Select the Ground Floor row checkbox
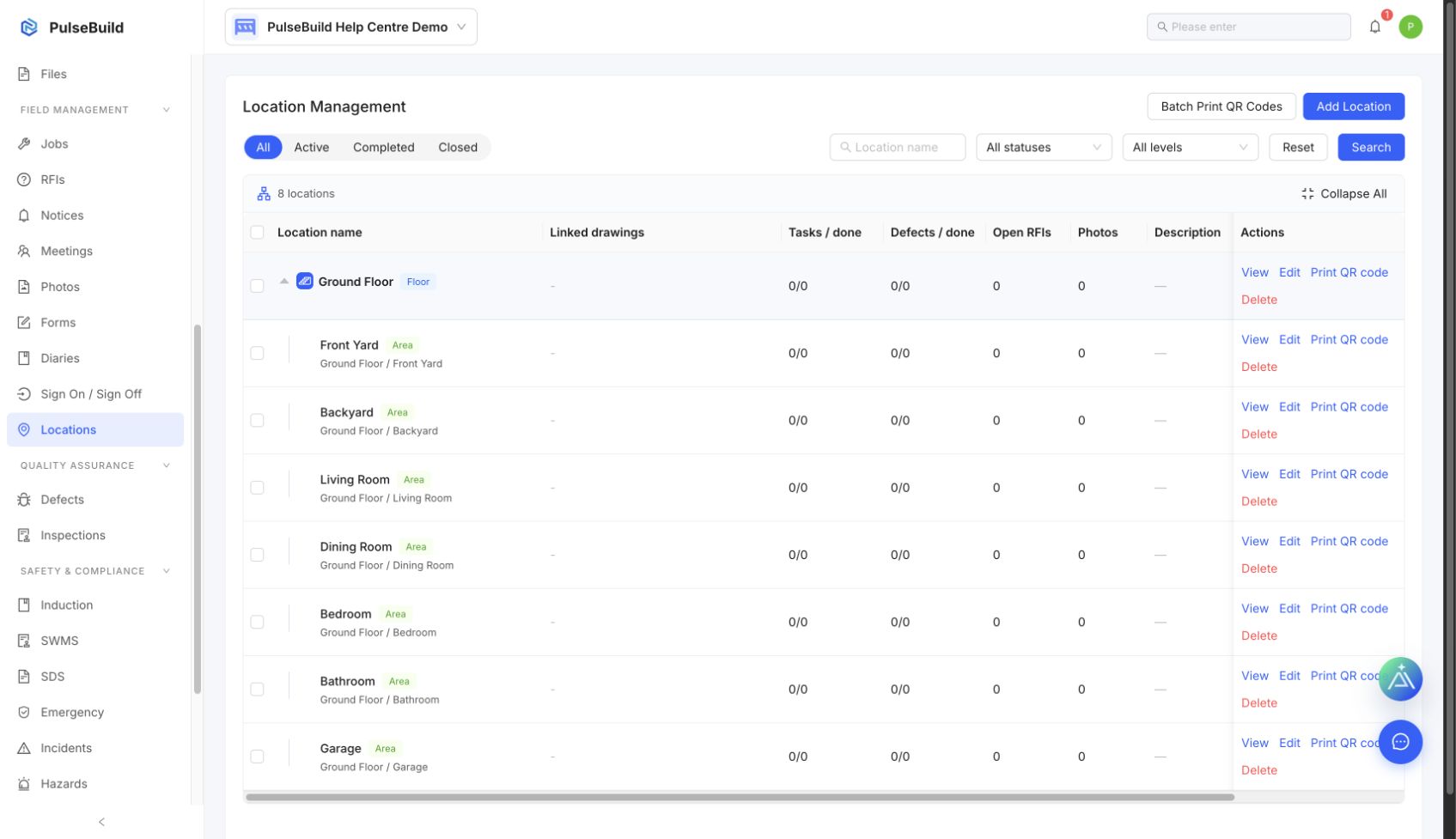The width and height of the screenshot is (1456, 839). (x=257, y=286)
